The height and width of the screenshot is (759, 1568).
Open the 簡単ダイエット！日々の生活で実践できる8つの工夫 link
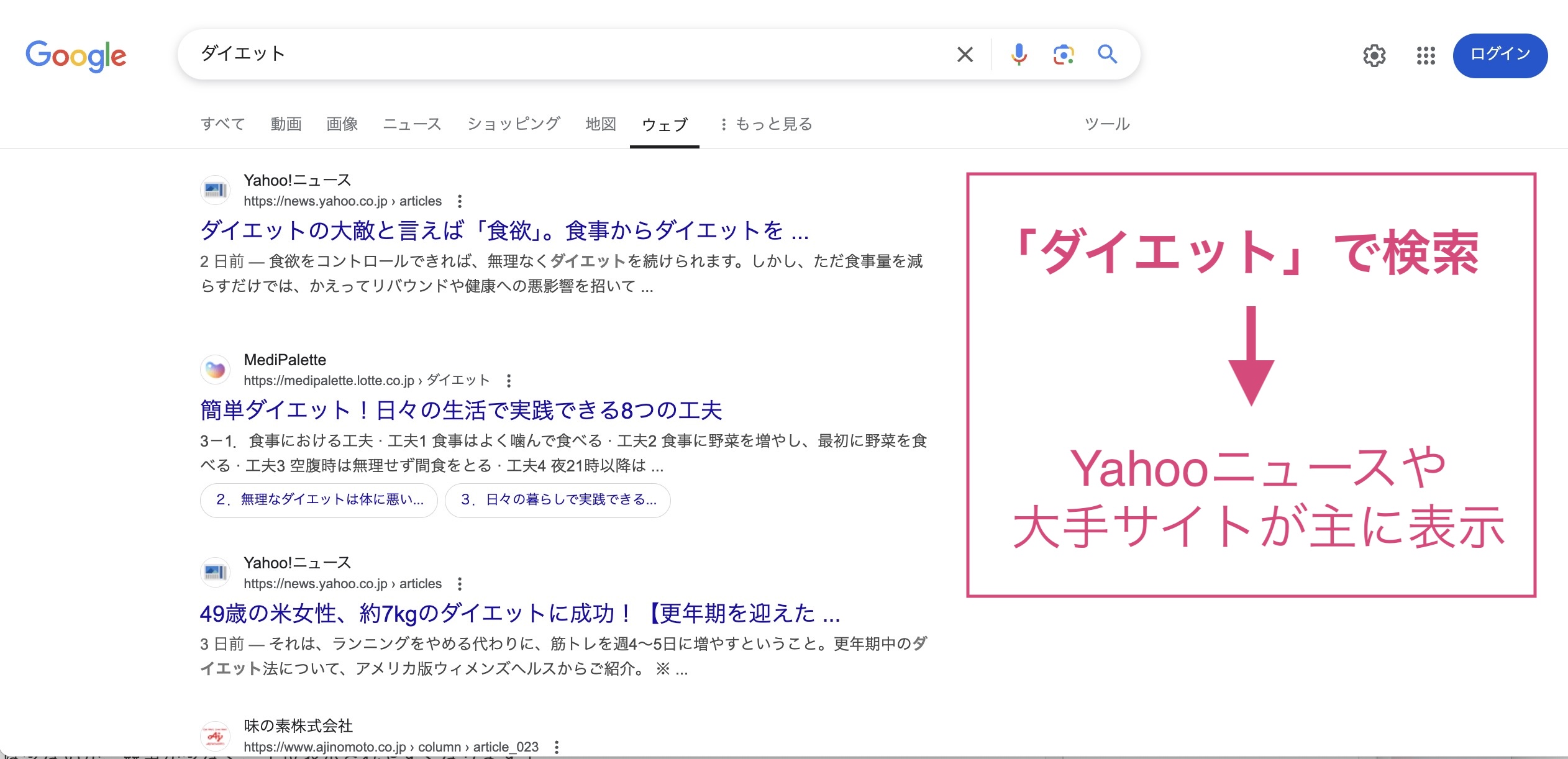pyautogui.click(x=461, y=411)
